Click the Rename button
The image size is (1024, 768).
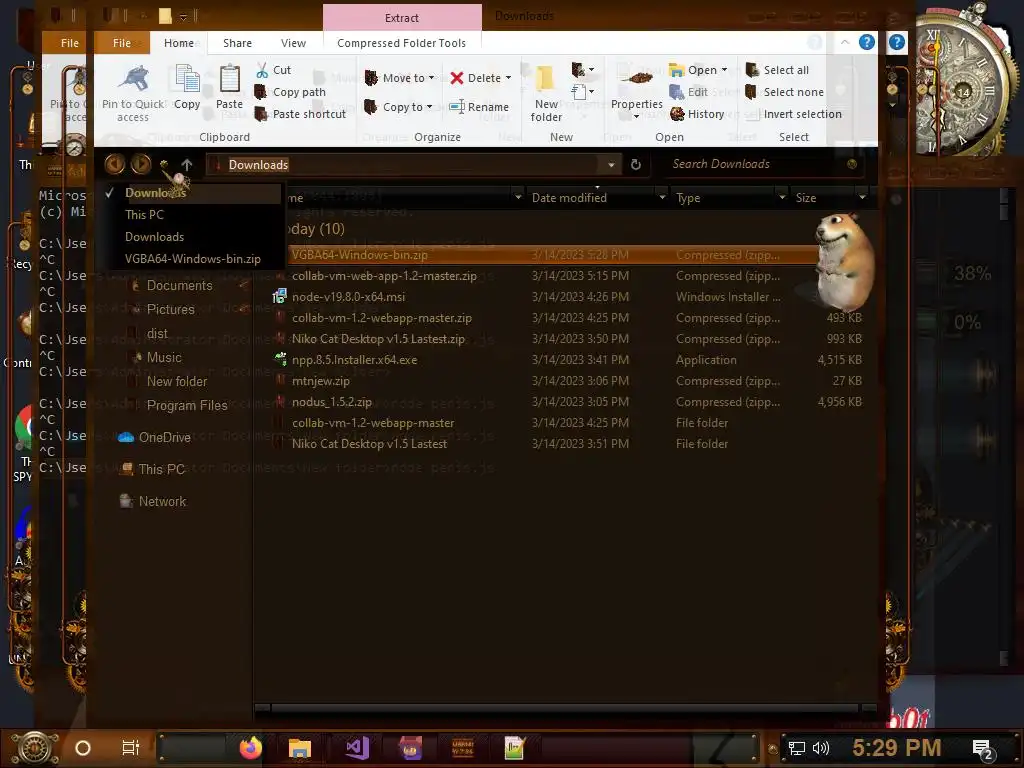click(x=479, y=106)
